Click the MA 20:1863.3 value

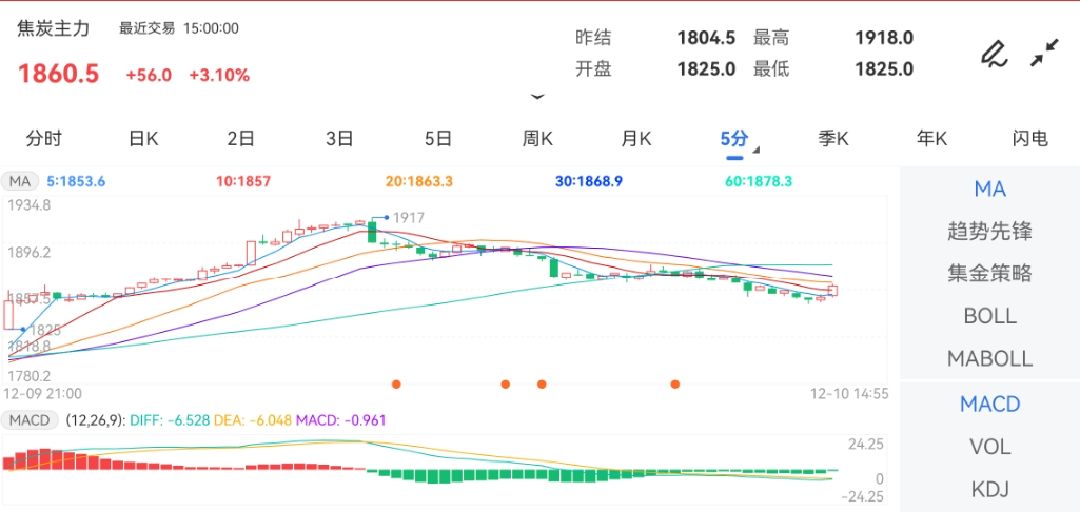point(419,181)
